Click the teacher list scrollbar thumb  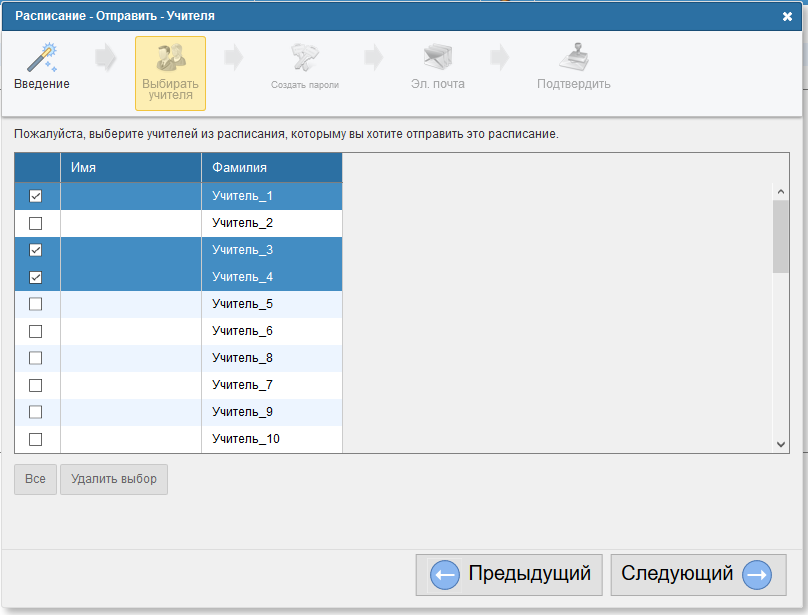pyautogui.click(x=780, y=235)
